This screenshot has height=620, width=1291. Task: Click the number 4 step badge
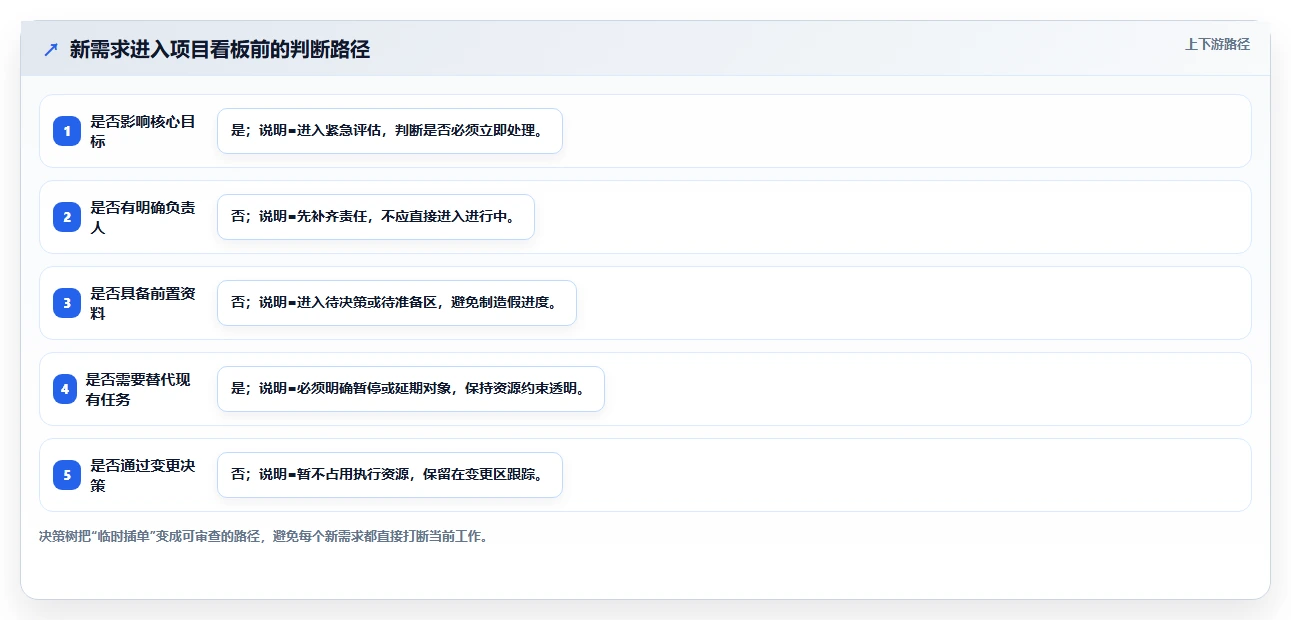pos(67,389)
